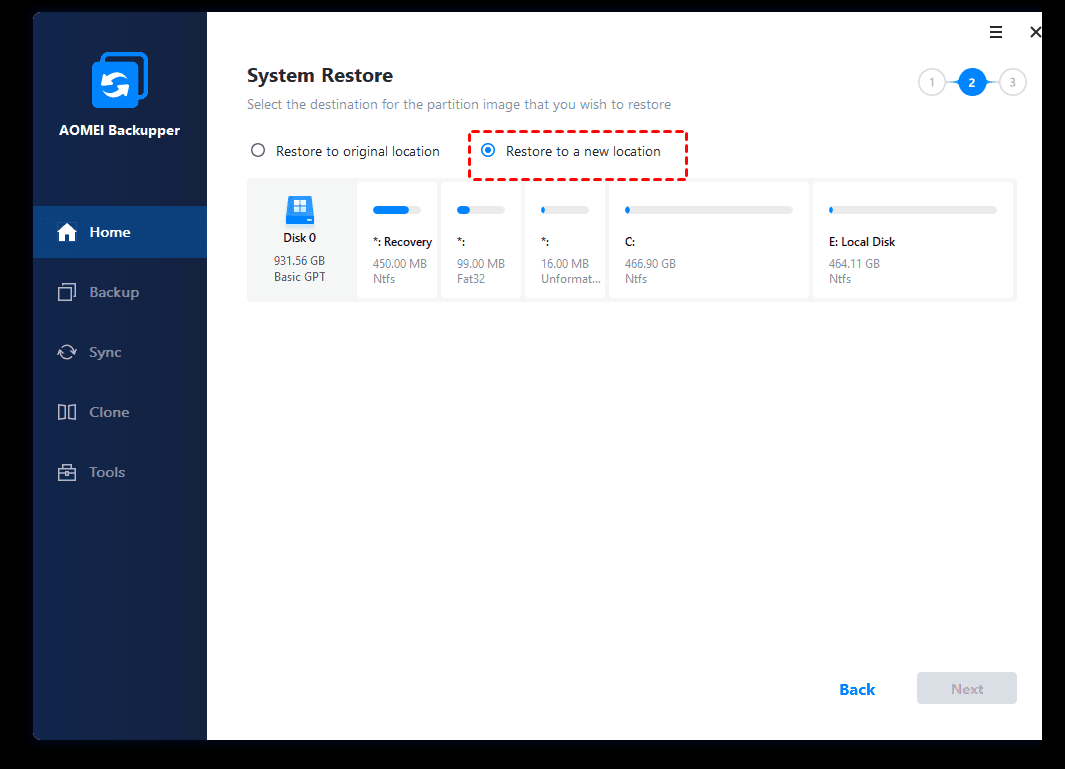Image resolution: width=1065 pixels, height=769 pixels.
Task: Open the Clone menu label
Action: point(109,412)
